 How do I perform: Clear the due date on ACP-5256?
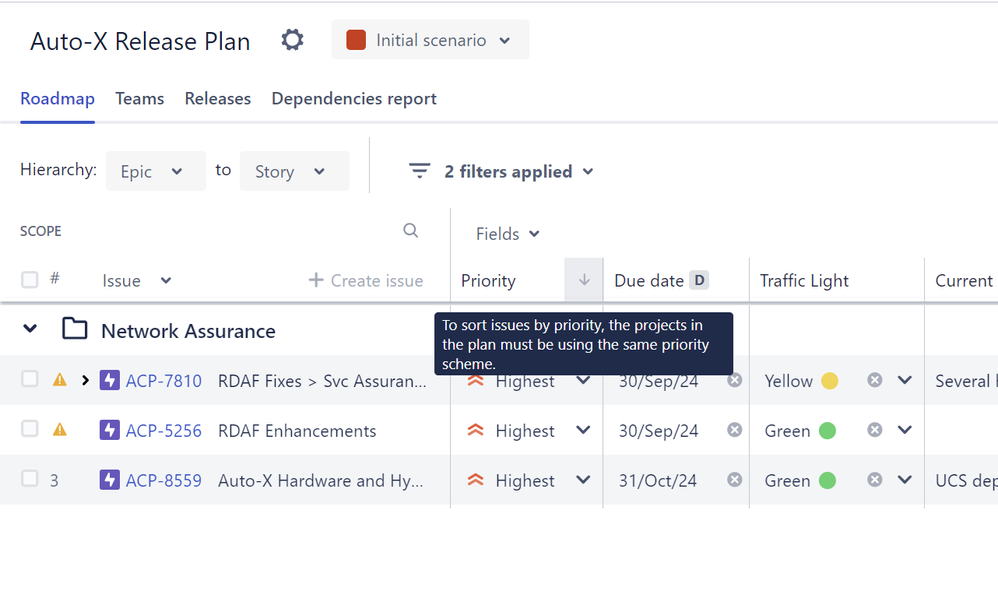(734, 430)
